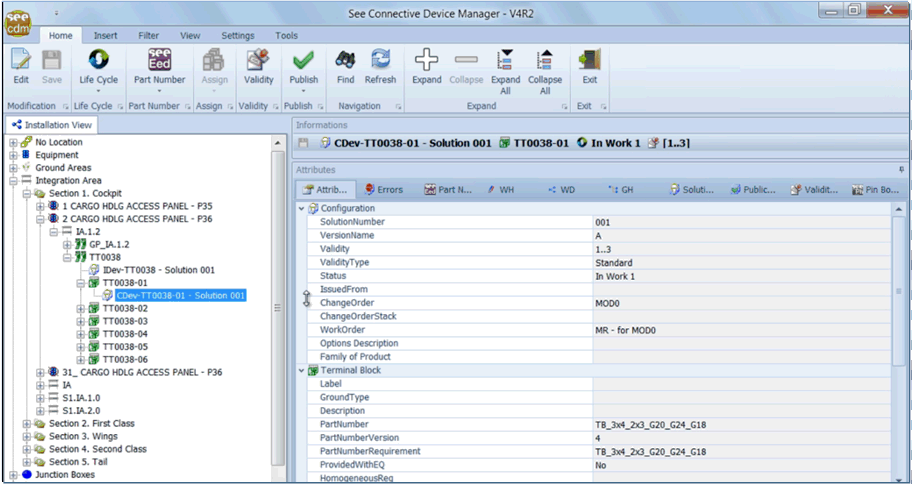Click the Publish green checkmark
The width and height of the screenshot is (912, 484).
(304, 60)
